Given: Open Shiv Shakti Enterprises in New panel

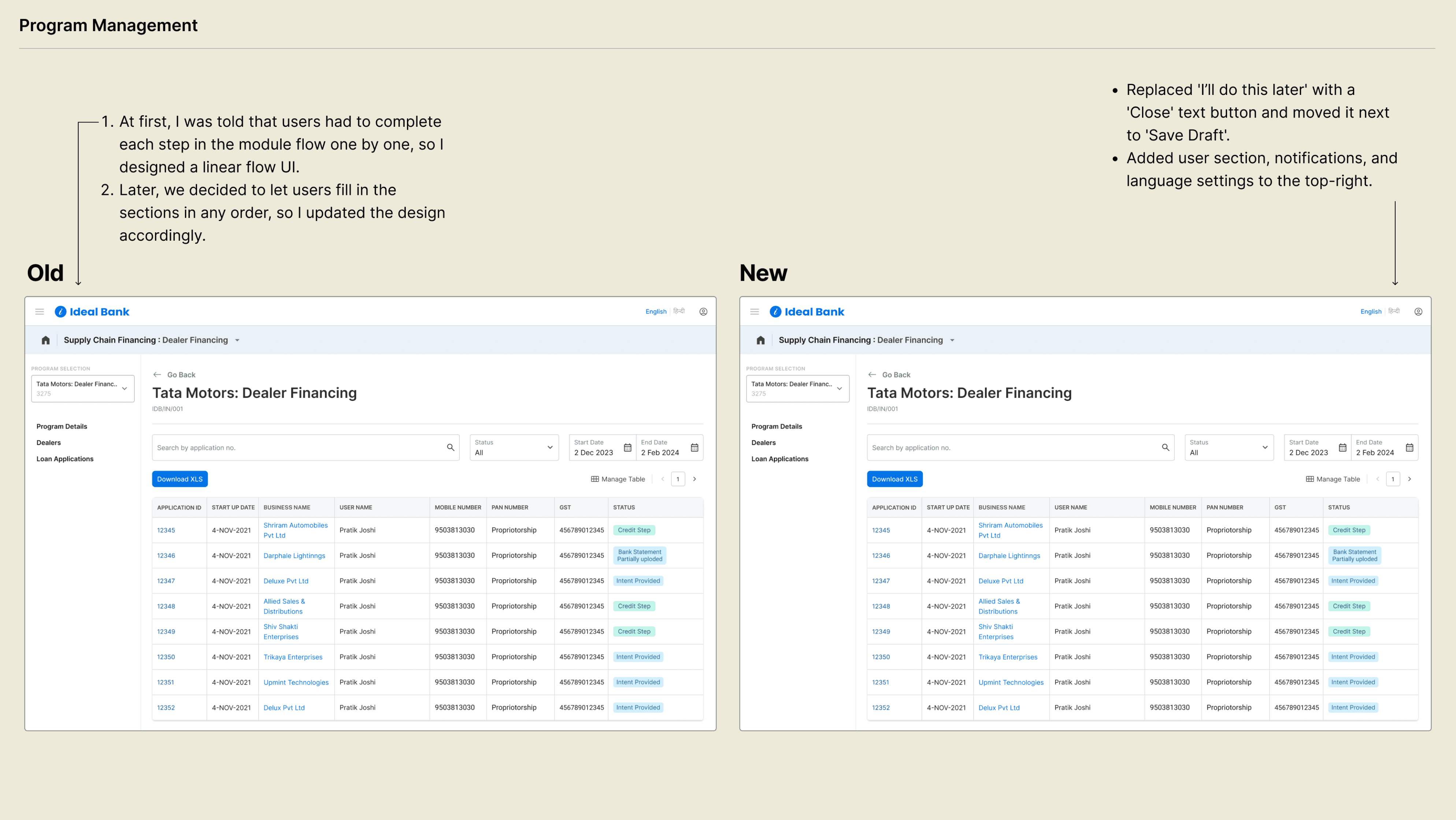Looking at the screenshot, I should (x=995, y=632).
